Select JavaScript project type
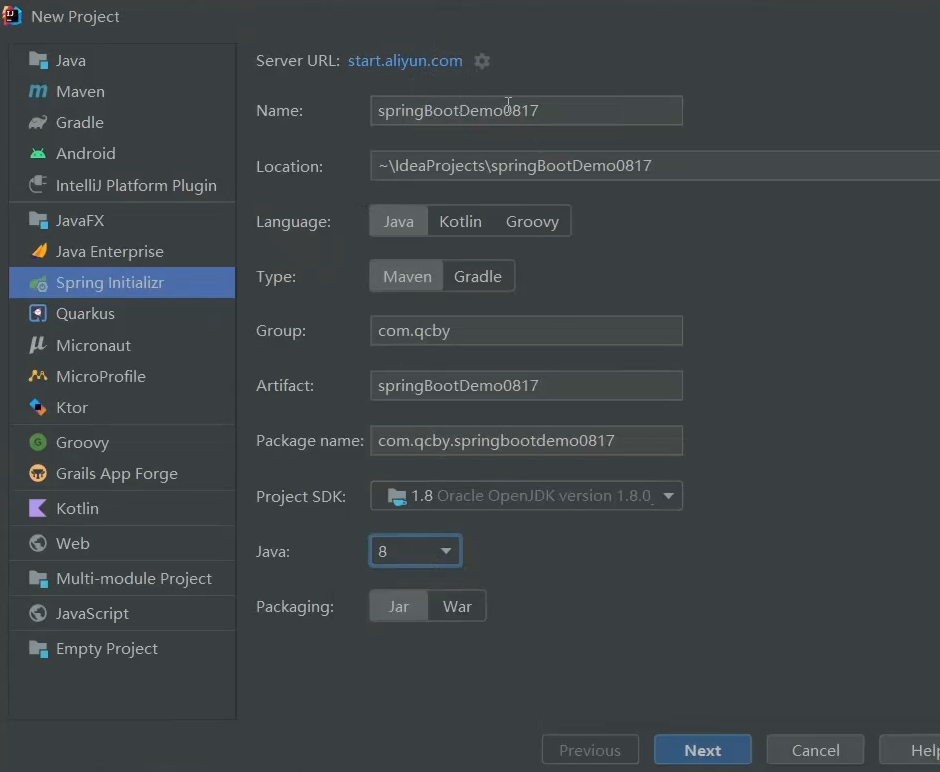 point(122,613)
